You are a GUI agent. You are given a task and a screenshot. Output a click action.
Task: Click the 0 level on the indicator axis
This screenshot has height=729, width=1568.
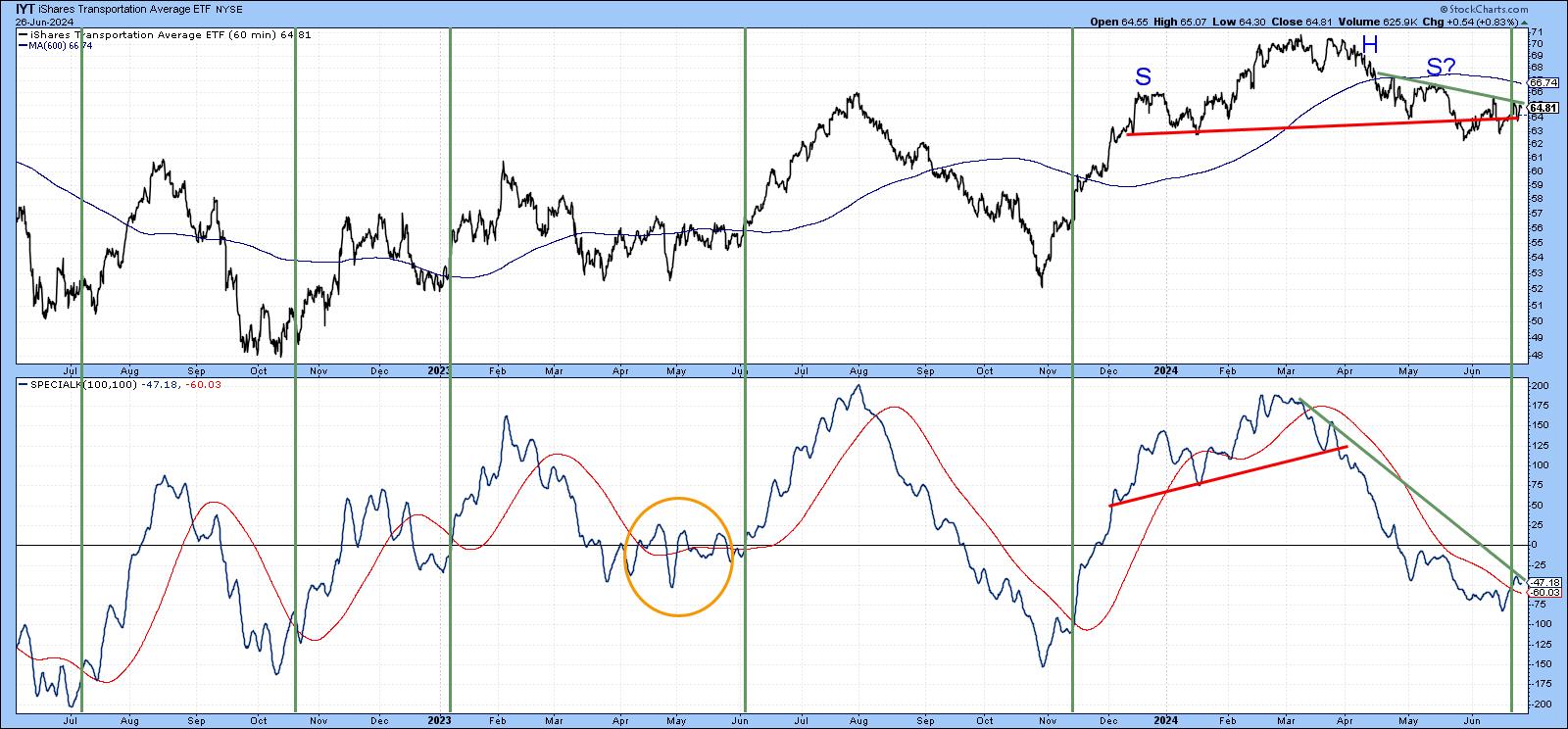[x=1533, y=545]
